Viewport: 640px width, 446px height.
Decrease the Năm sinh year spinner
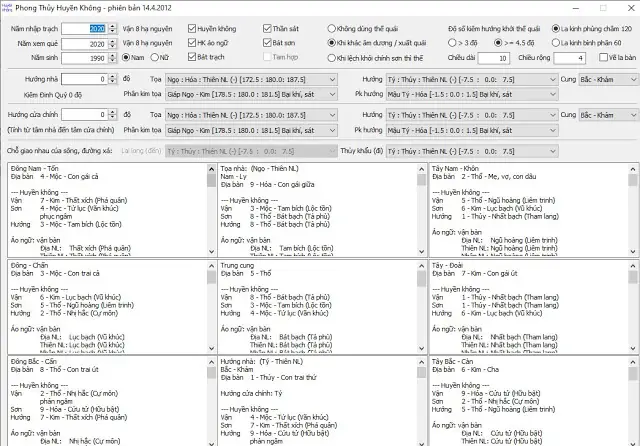[x=113, y=61]
